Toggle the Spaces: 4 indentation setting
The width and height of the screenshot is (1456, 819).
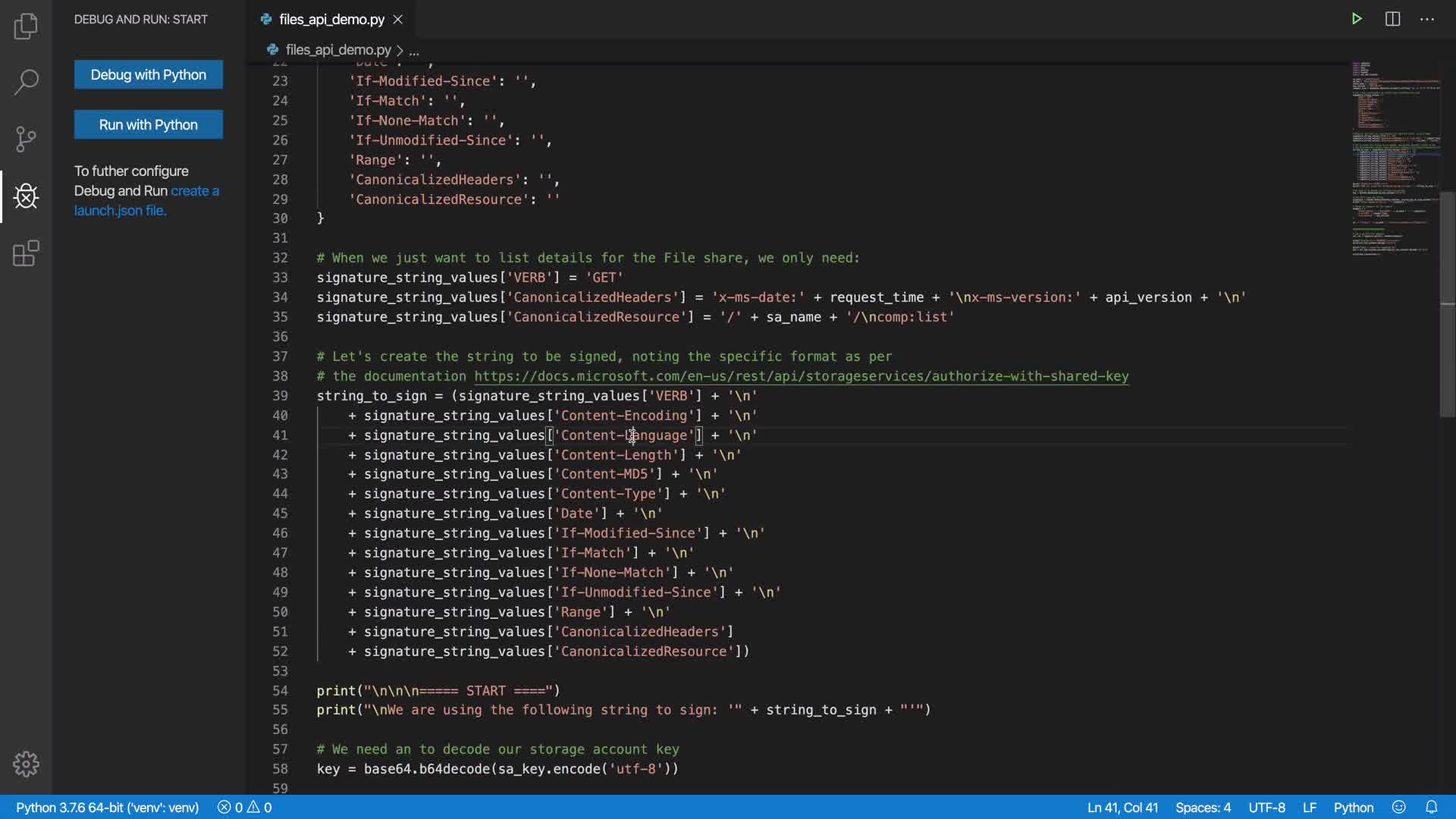pyautogui.click(x=1203, y=808)
